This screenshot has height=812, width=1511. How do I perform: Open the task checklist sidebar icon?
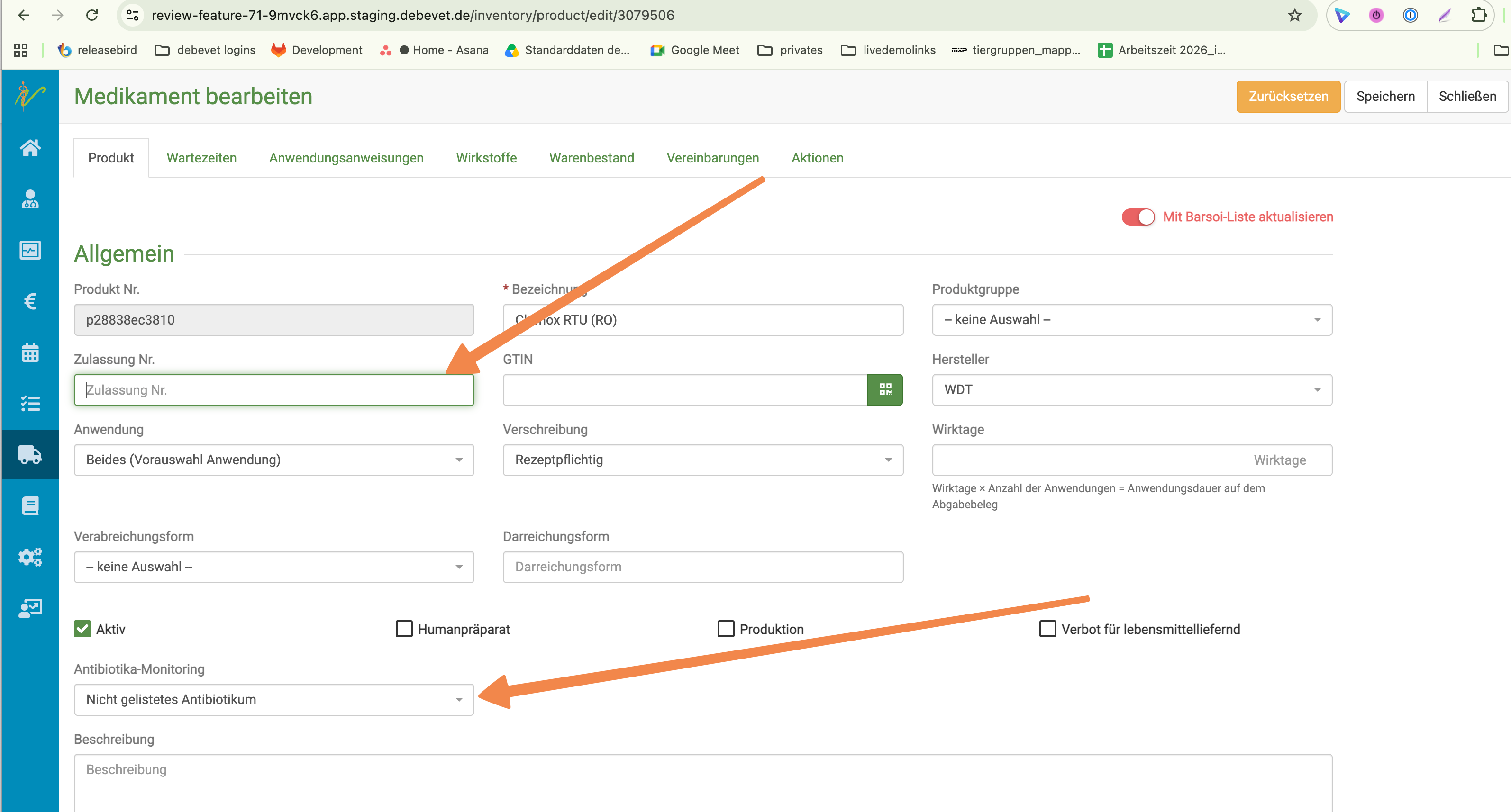click(x=30, y=403)
